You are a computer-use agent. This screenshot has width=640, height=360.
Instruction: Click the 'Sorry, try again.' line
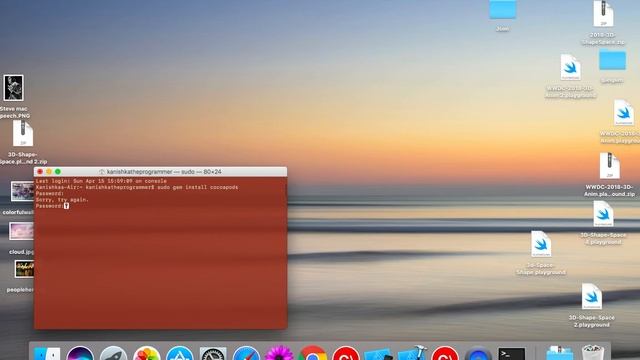tap(62, 200)
